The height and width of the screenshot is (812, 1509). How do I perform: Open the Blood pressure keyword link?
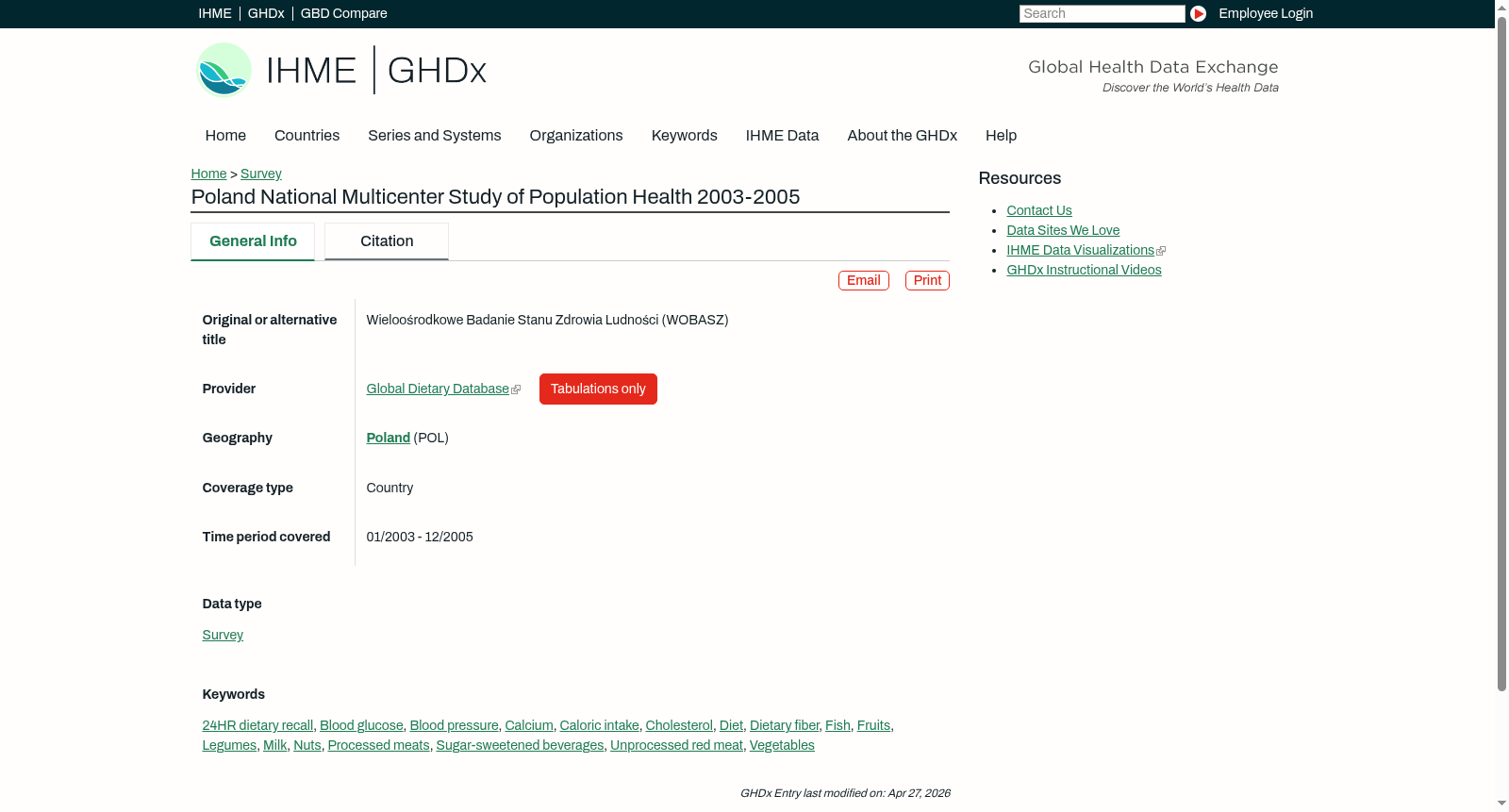(454, 726)
